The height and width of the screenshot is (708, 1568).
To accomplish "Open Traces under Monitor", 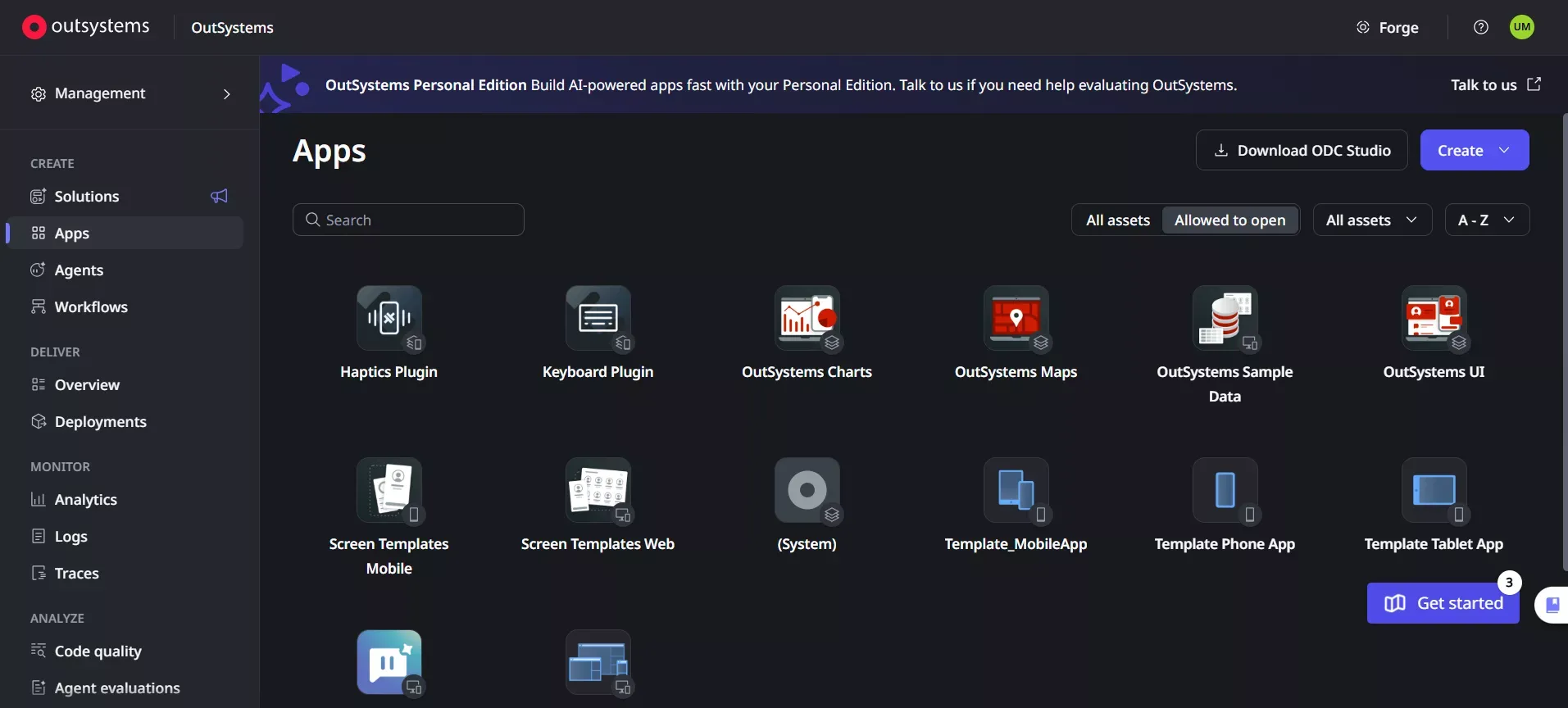I will [125, 573].
